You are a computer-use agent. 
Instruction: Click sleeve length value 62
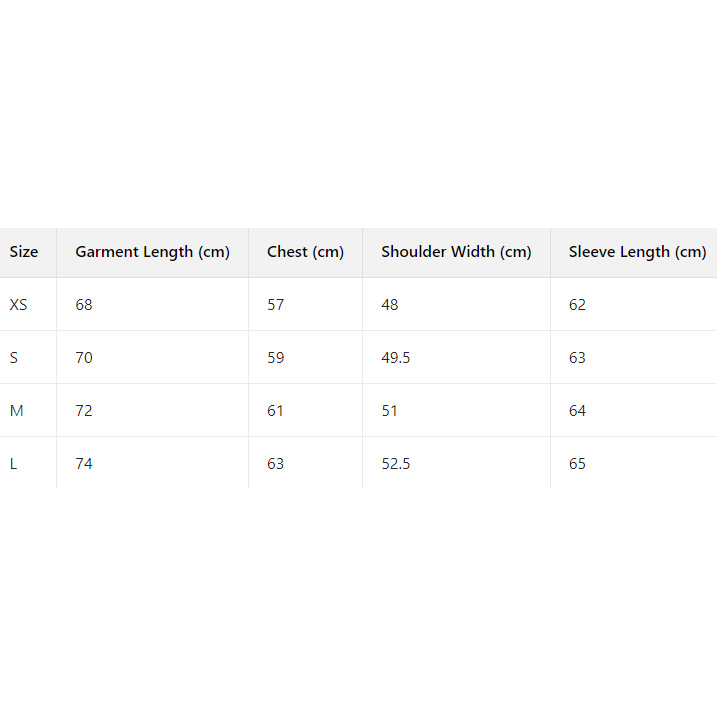click(x=578, y=305)
